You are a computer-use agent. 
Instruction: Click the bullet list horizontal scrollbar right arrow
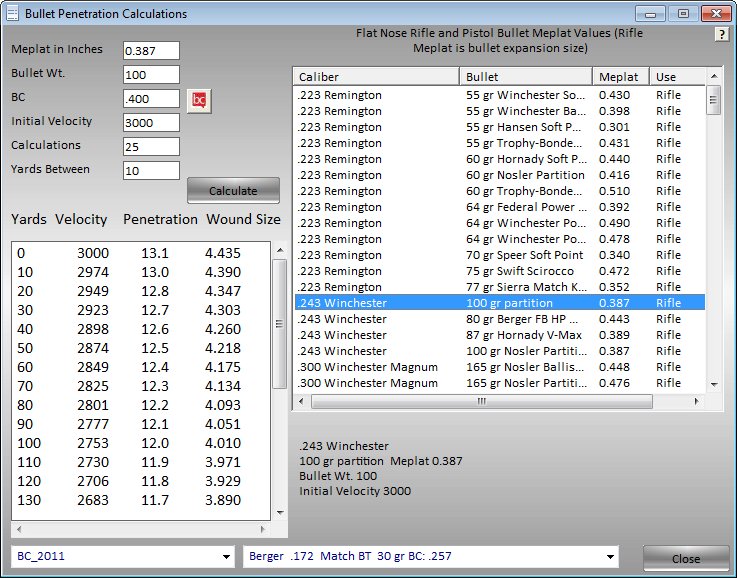[x=699, y=401]
